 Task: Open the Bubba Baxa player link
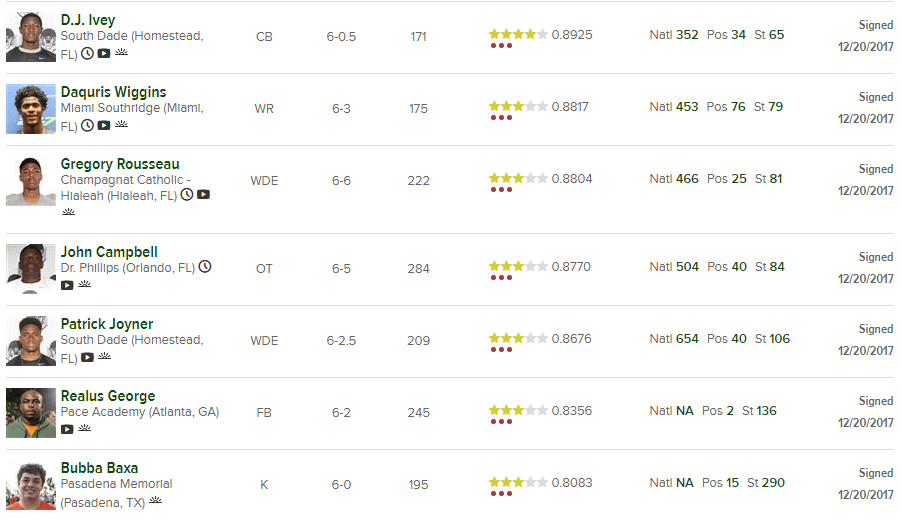click(99, 468)
